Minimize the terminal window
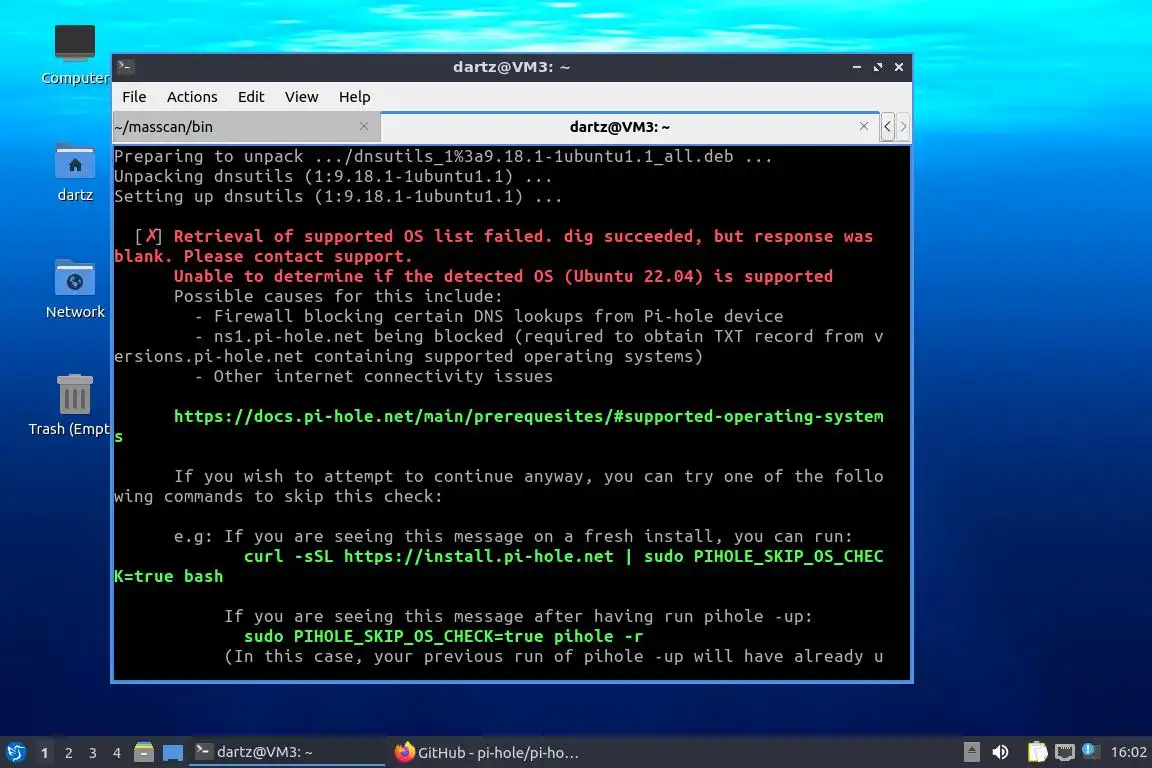This screenshot has height=768, width=1152. pos(857,67)
